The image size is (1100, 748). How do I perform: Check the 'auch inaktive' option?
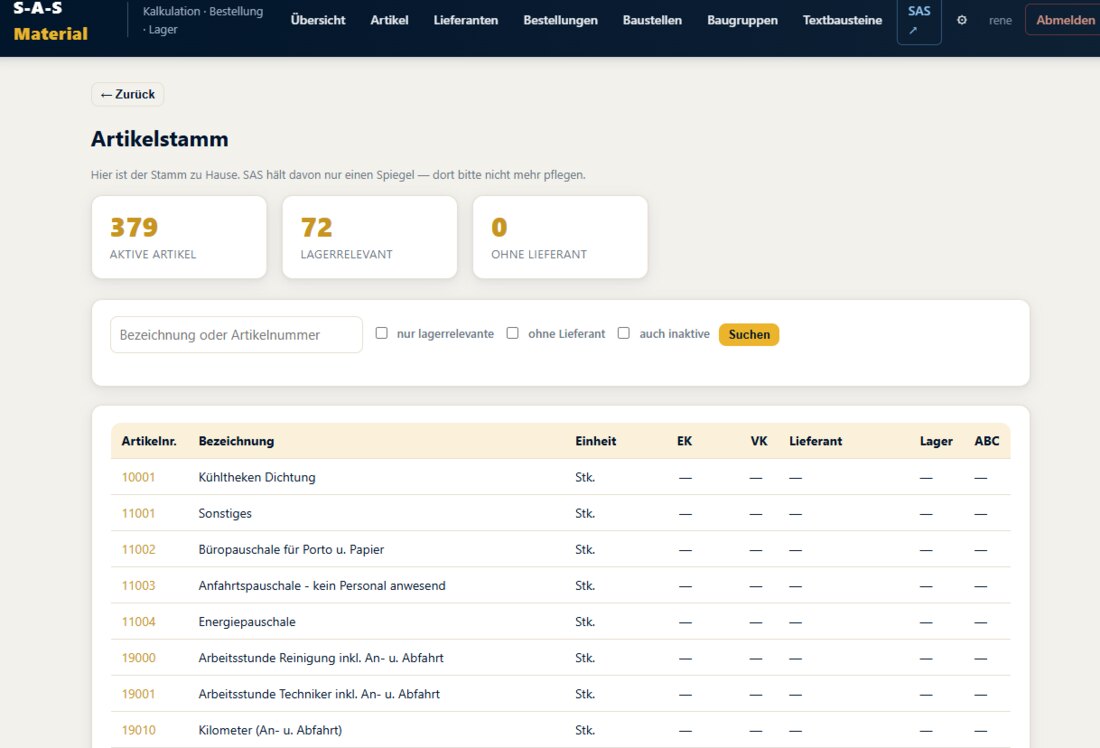[x=624, y=333]
